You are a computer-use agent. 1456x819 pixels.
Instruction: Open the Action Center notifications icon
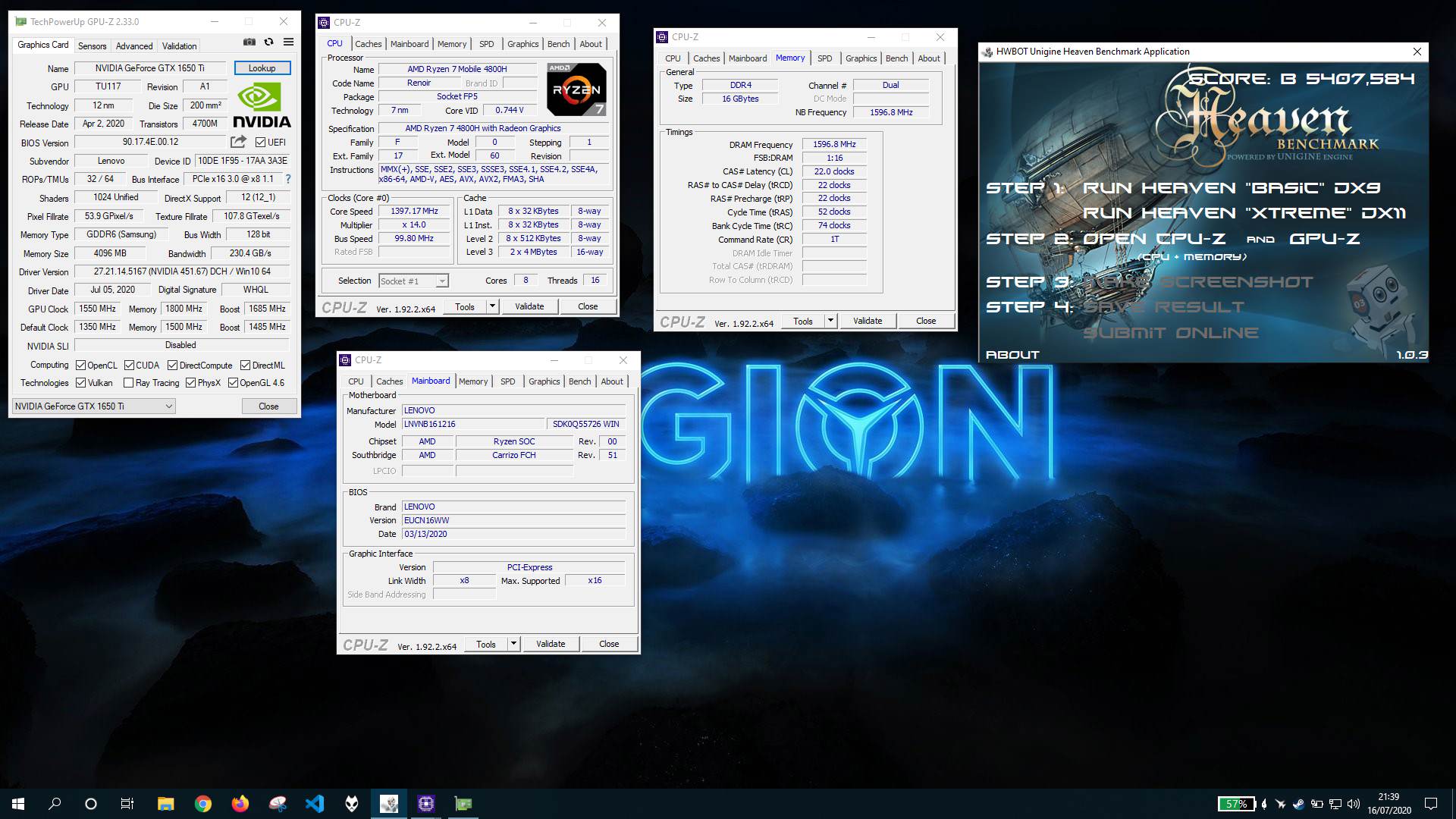click(1431, 804)
